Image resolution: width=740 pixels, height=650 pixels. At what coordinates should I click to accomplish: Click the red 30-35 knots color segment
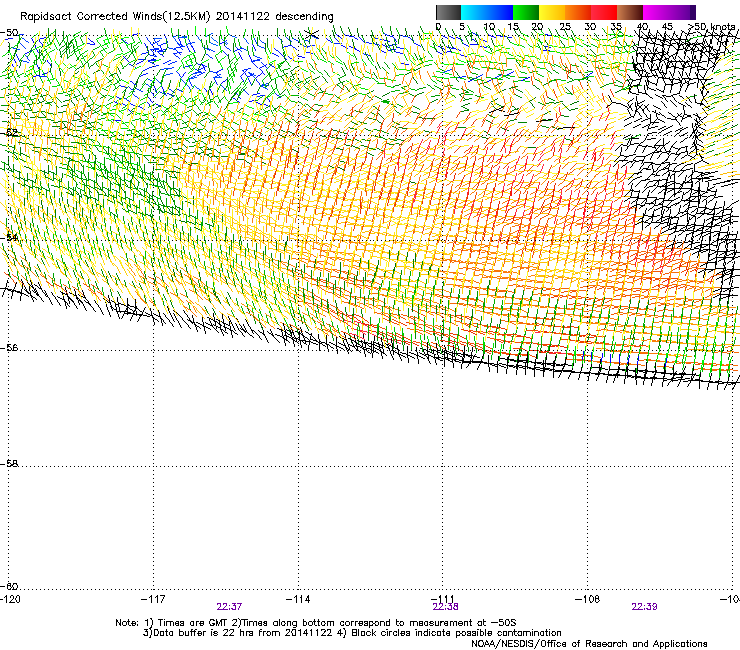(x=604, y=12)
